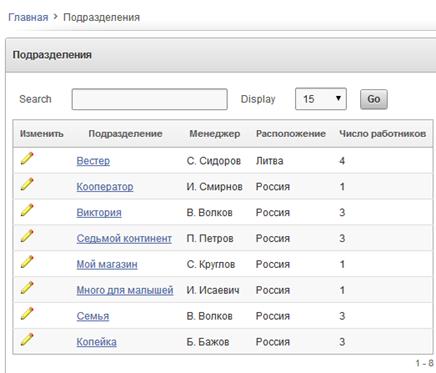
Task: Click the Подразделения breadcrumb text
Action: click(101, 17)
